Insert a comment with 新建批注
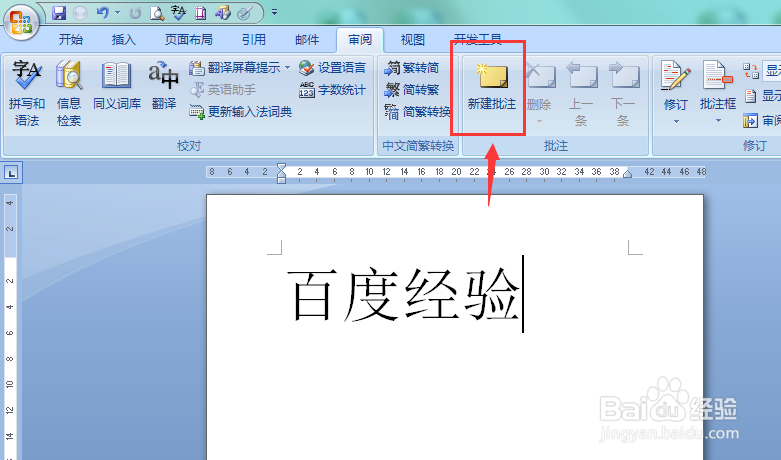Screen dimensions: 781x460 [x=492, y=86]
